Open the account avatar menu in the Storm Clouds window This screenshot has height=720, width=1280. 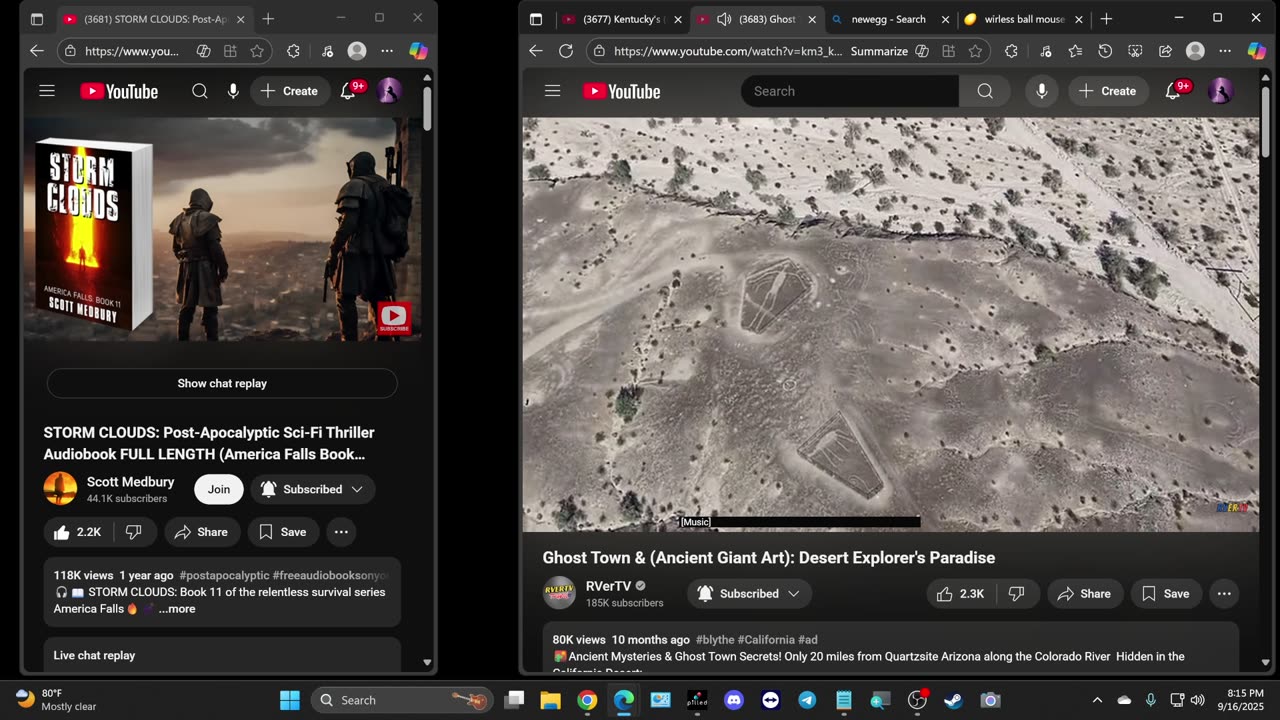click(x=389, y=91)
